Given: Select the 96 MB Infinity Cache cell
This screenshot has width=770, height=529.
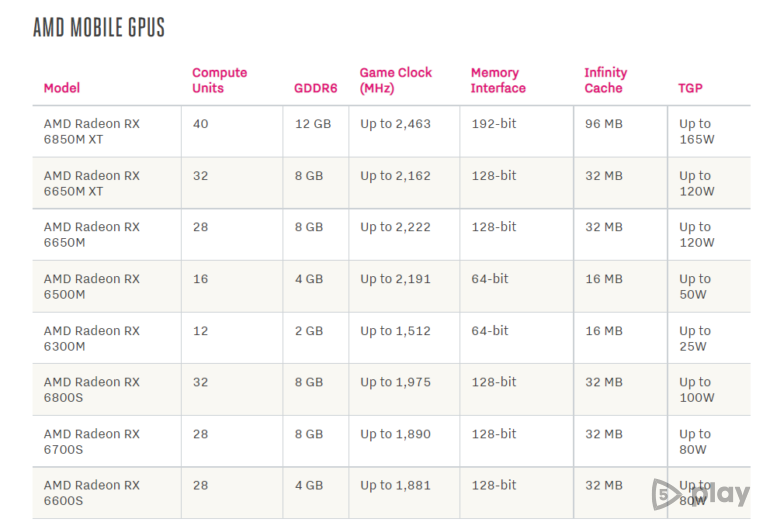Looking at the screenshot, I should 604,124.
